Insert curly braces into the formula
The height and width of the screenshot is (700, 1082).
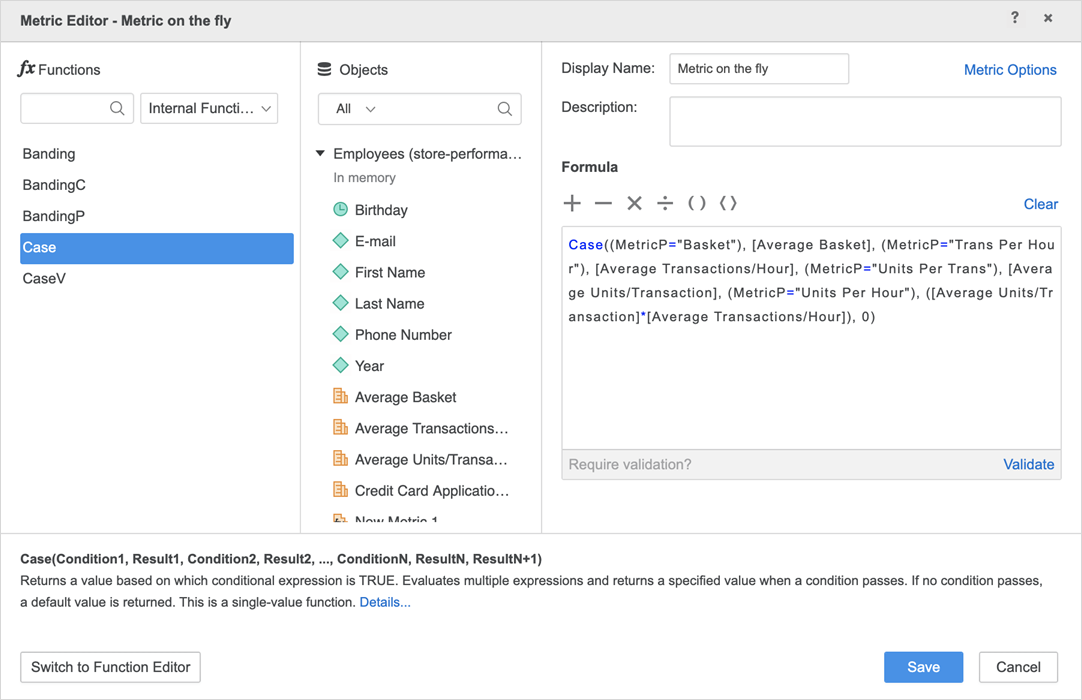point(728,204)
